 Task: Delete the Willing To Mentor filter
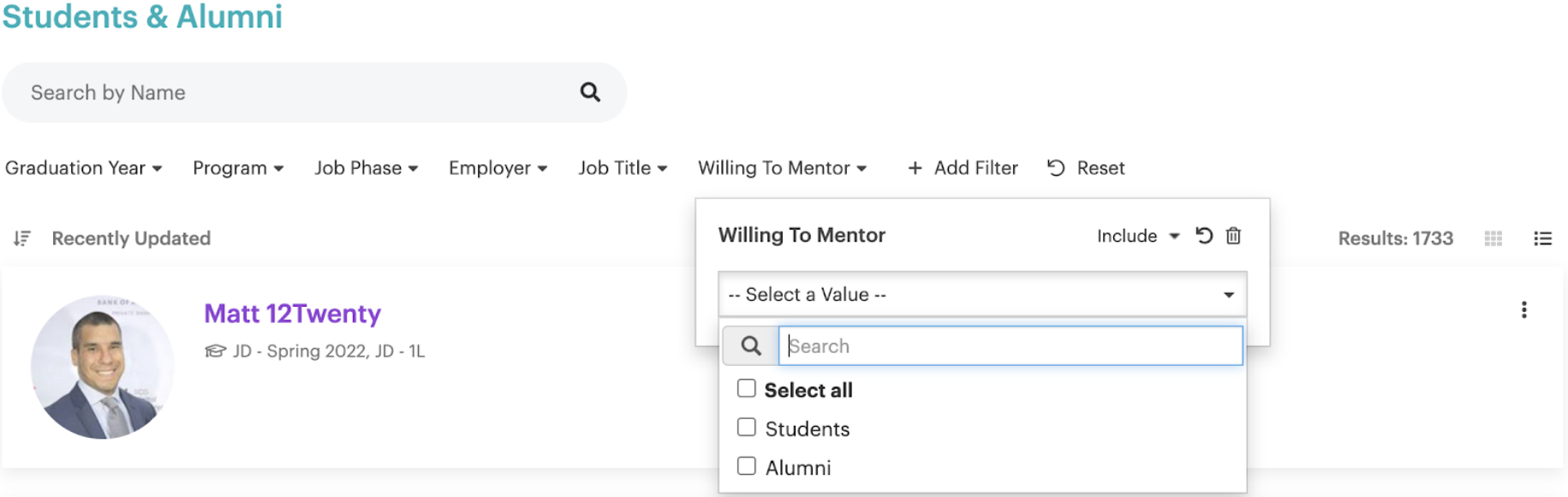(x=1233, y=236)
